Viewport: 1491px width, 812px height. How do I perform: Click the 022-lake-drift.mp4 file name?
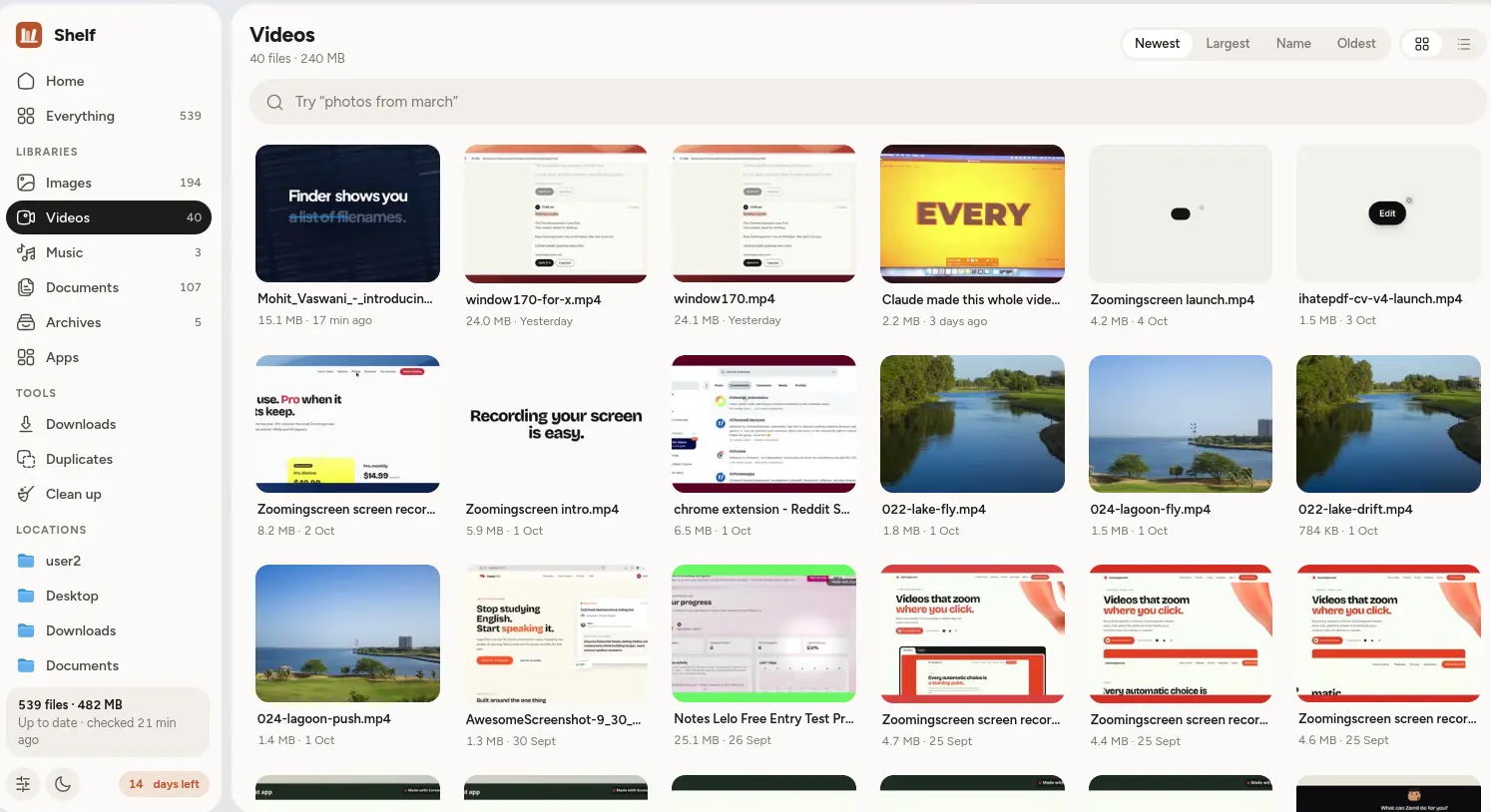click(1355, 509)
